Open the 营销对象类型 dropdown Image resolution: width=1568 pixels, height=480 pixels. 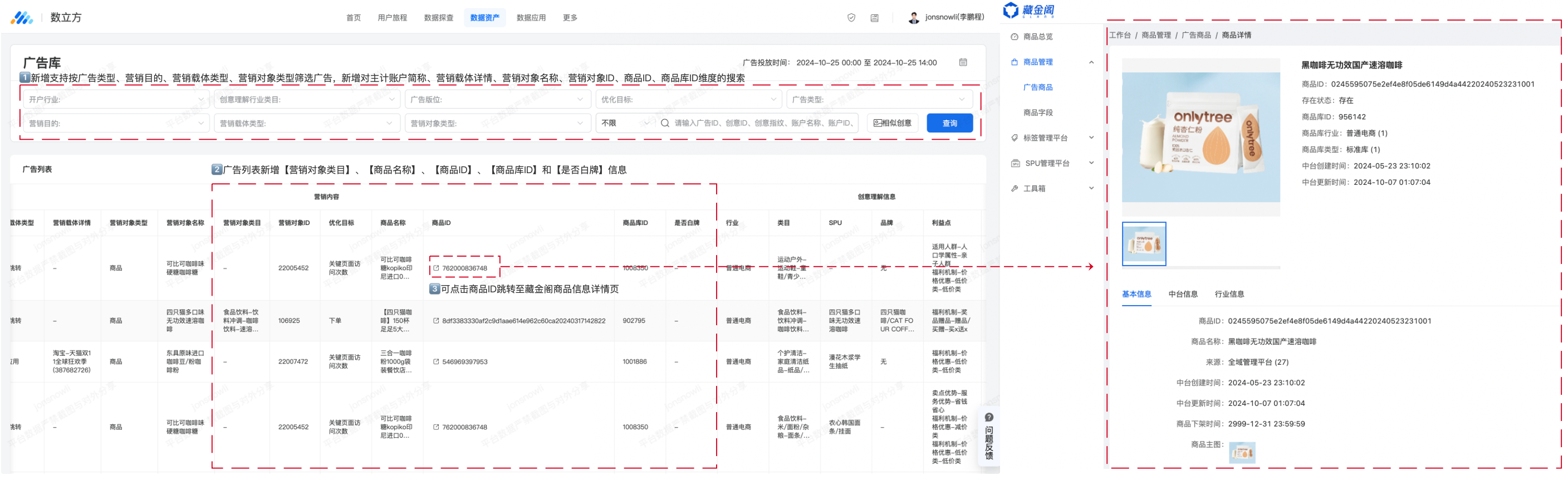click(x=497, y=123)
